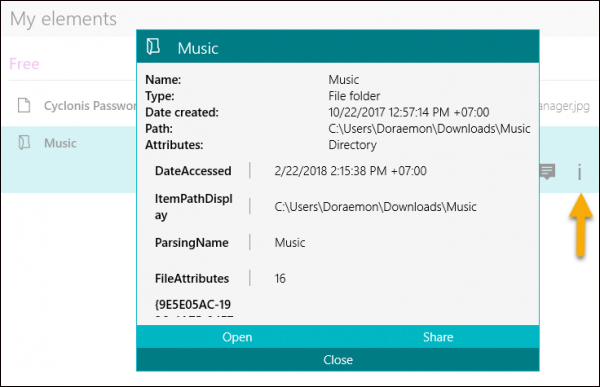
Task: Click the DateAccessed value 2/22/2018 2:15:38 PM
Action: click(351, 171)
